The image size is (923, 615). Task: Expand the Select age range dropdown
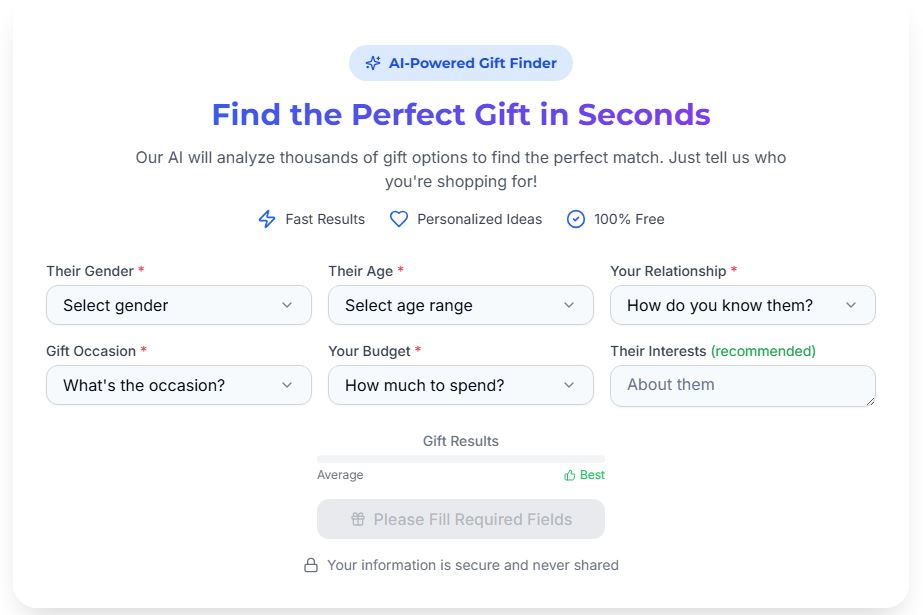pyautogui.click(x=460, y=305)
